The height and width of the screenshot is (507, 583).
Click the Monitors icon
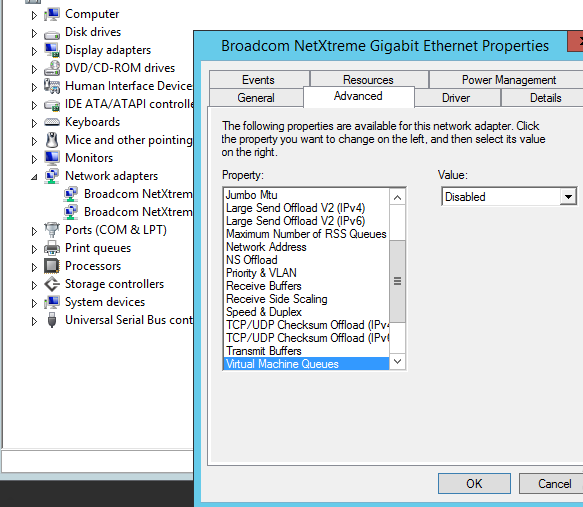pos(52,158)
